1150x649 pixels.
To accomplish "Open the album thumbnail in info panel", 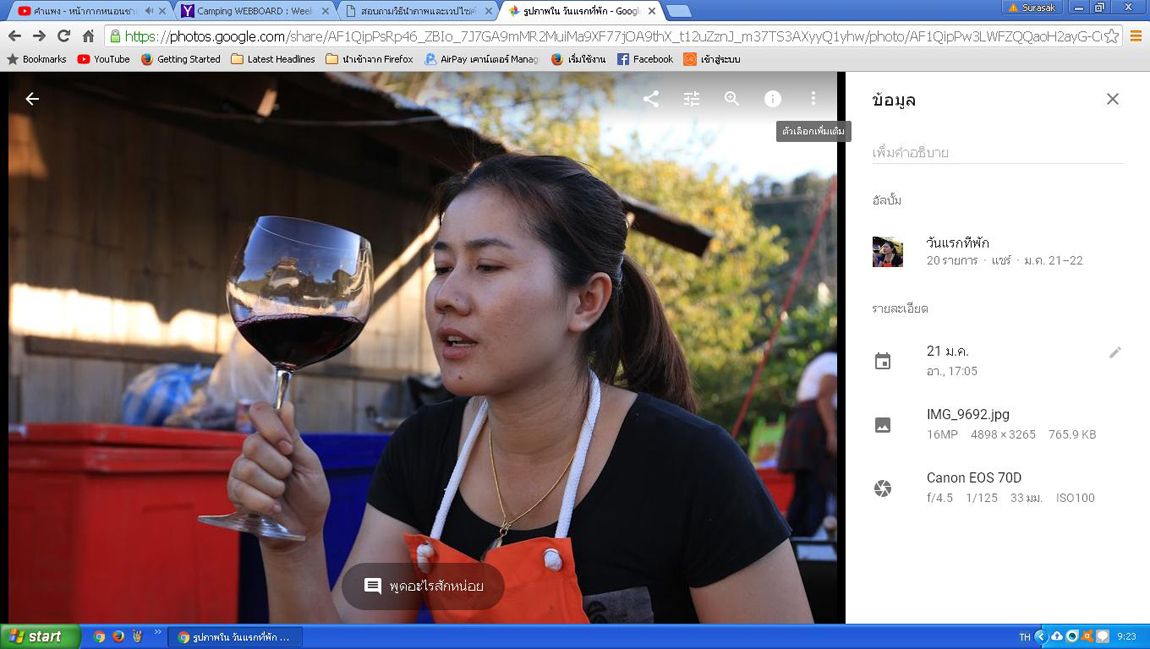I will pyautogui.click(x=887, y=251).
